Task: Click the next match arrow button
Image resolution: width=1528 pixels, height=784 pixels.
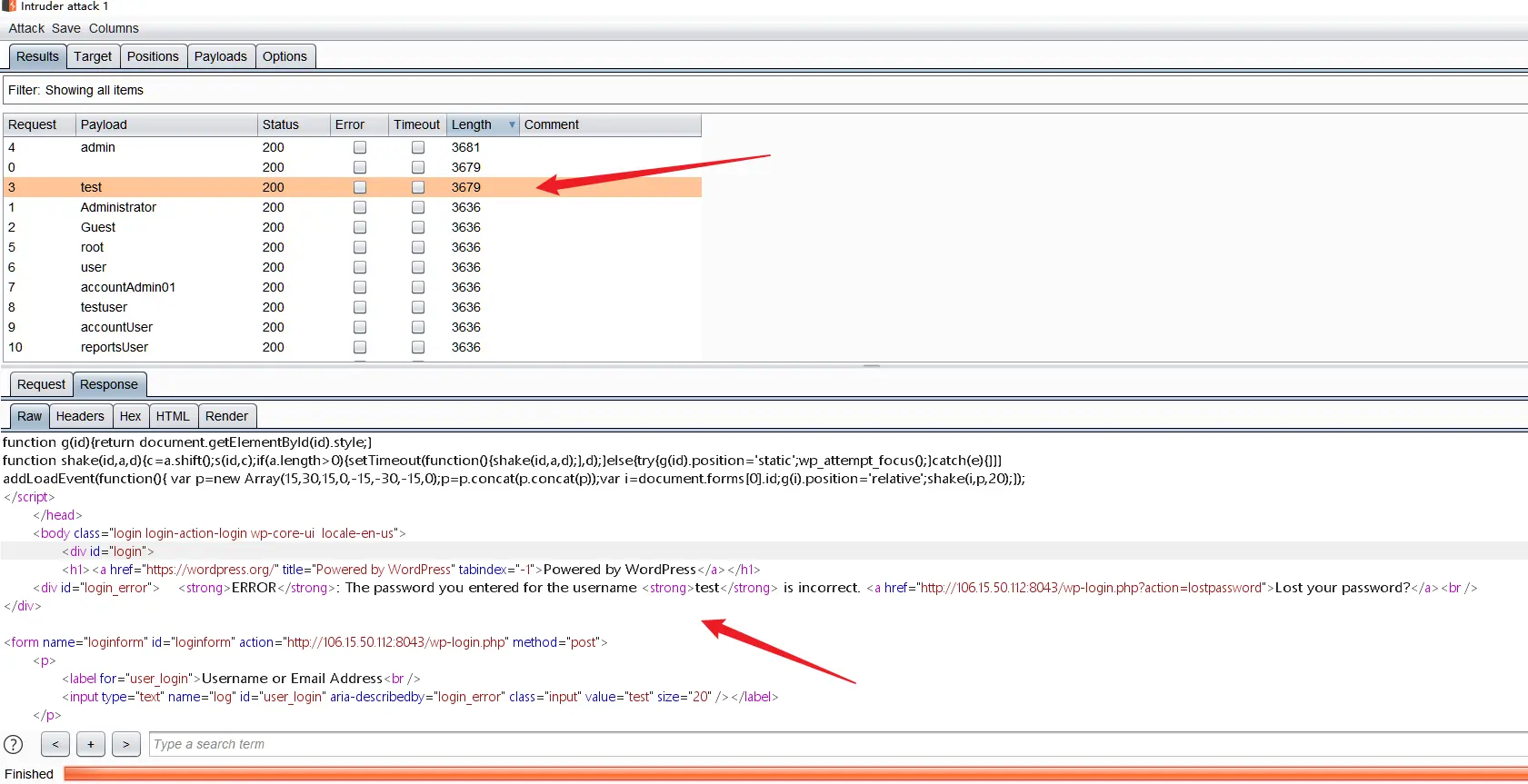Action: [126, 744]
